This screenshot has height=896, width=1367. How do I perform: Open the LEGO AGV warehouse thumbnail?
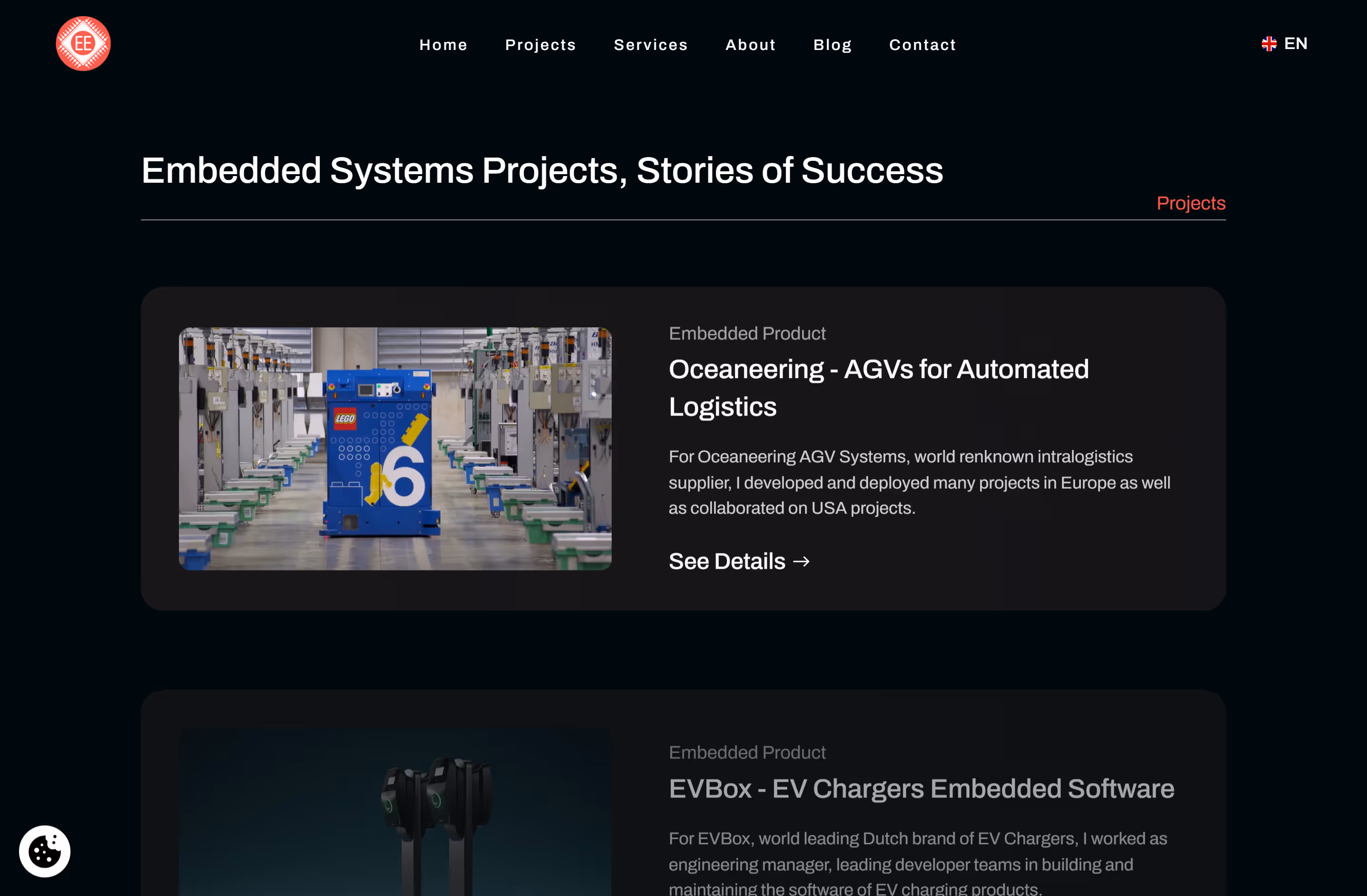[395, 449]
